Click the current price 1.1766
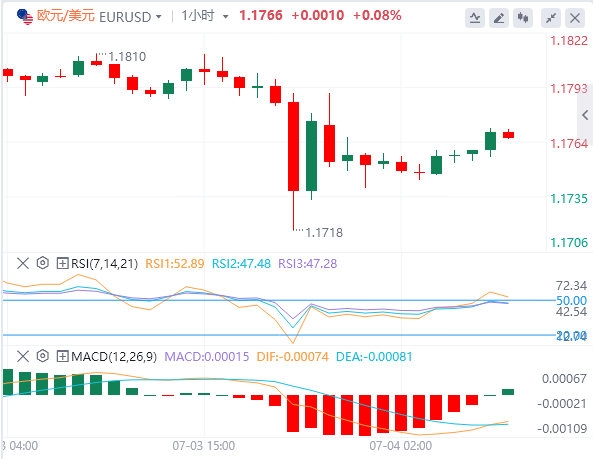This screenshot has height=459, width=593. 261,16
